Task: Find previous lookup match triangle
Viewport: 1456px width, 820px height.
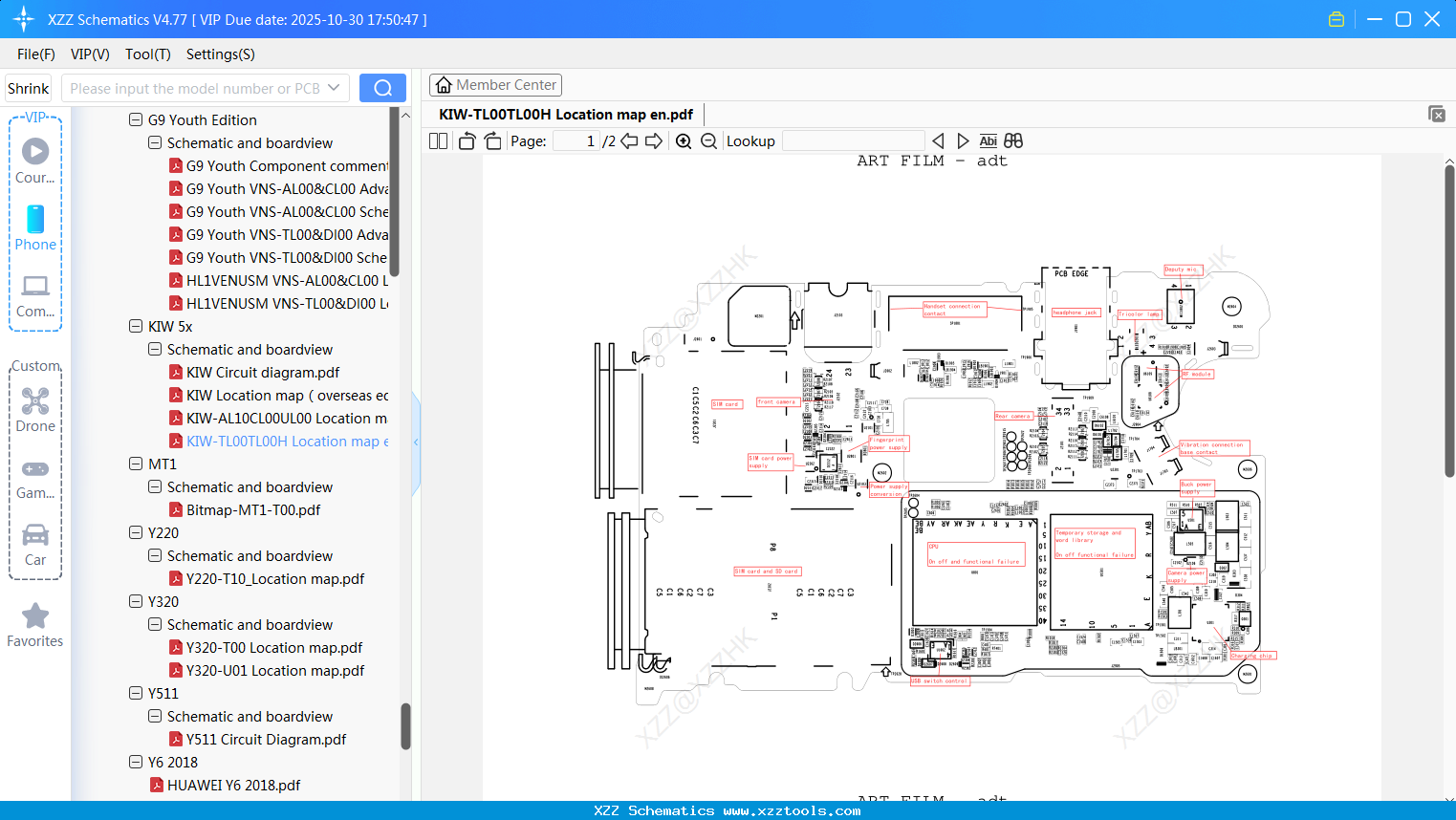Action: coord(938,141)
